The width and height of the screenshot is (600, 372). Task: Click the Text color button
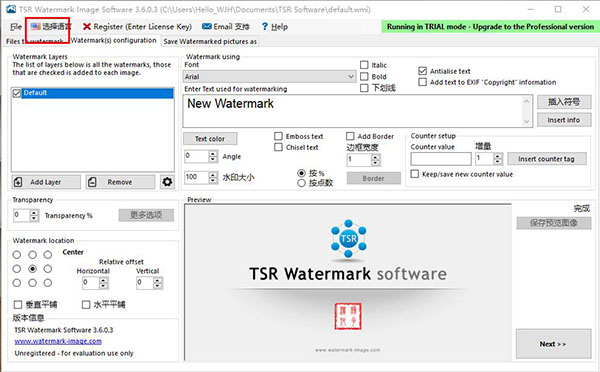(210, 139)
